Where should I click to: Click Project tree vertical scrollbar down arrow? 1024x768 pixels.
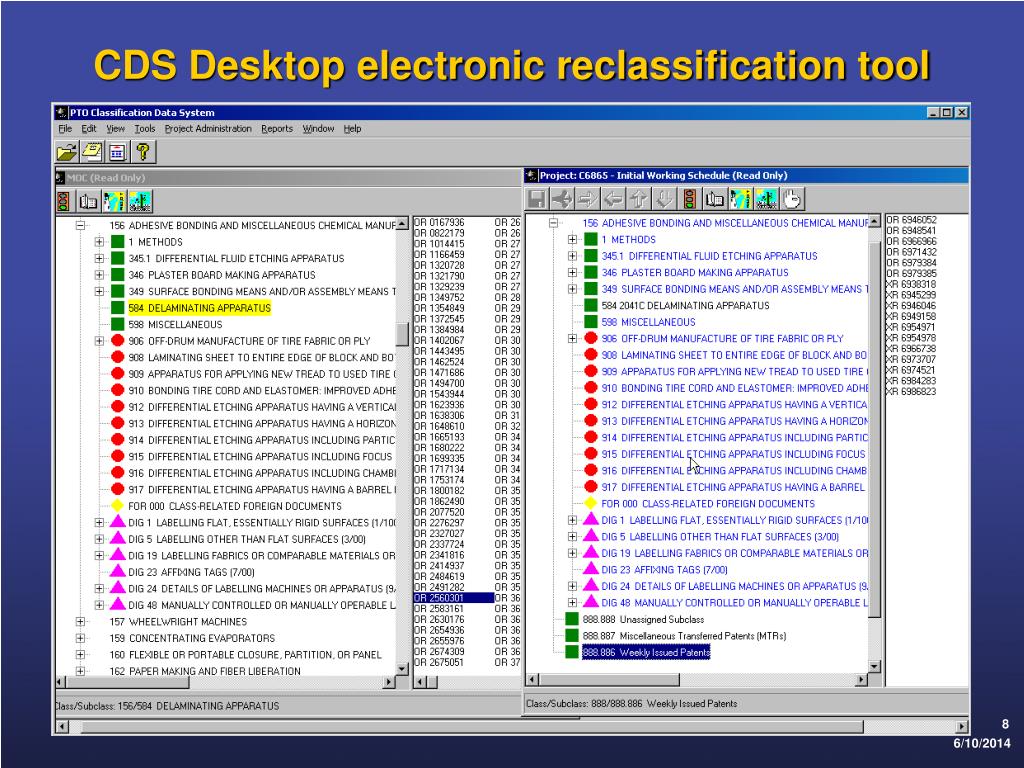[875, 666]
